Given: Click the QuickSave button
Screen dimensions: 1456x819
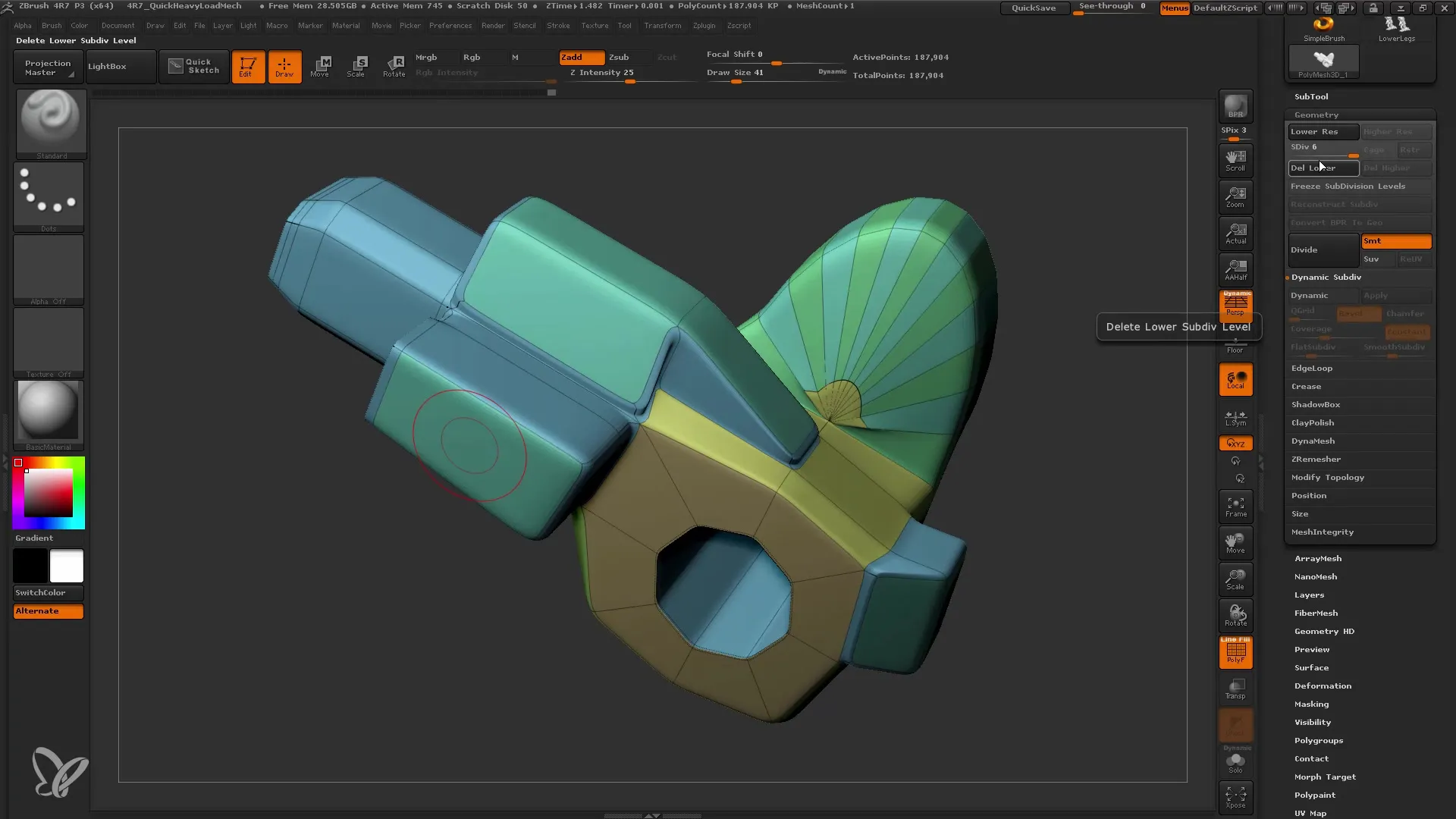Looking at the screenshot, I should coord(1034,8).
